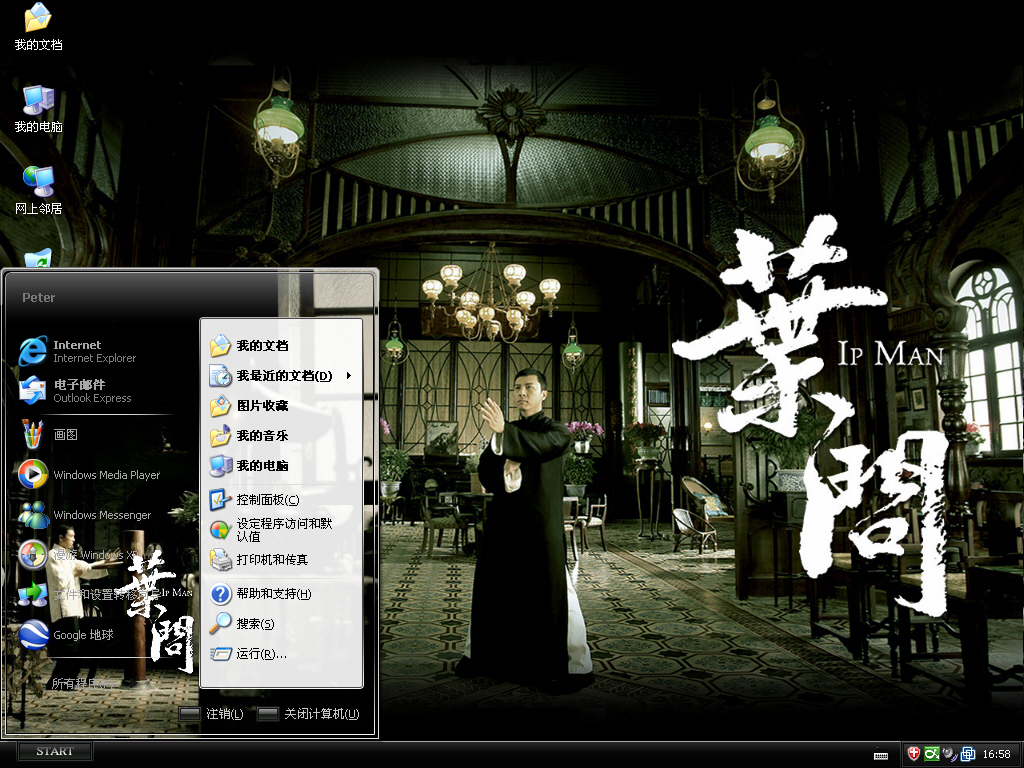Click the 16:58 clock in the tray
1024x768 pixels.
[x=997, y=754]
